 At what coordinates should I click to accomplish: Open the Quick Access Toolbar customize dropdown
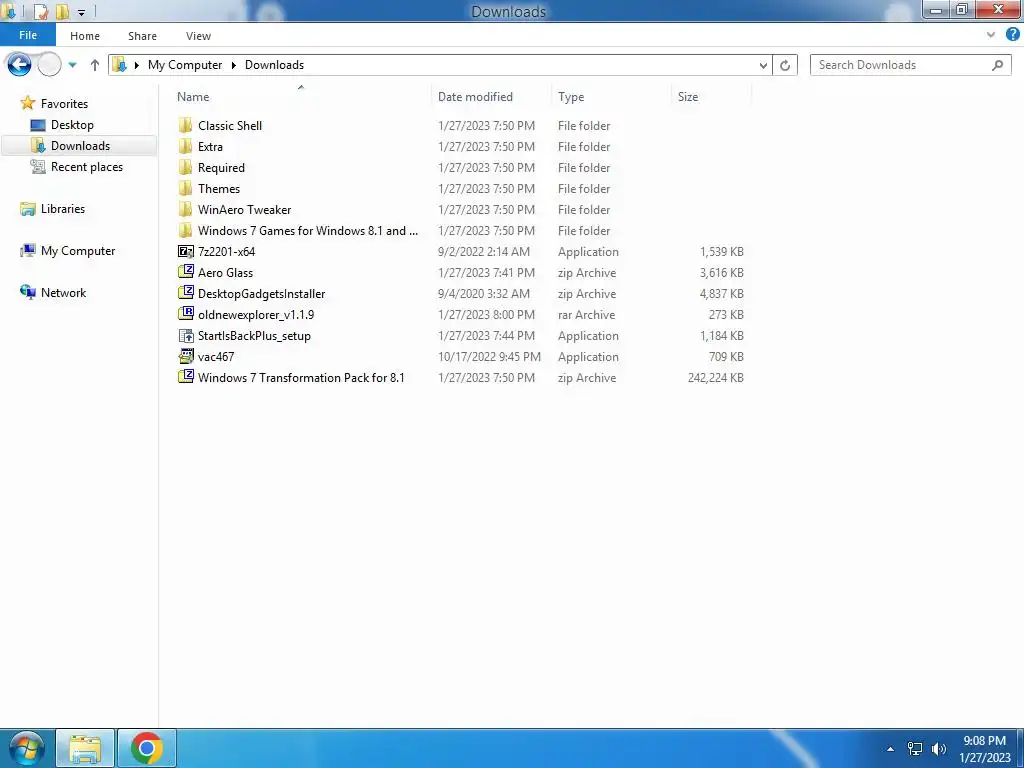click(82, 12)
